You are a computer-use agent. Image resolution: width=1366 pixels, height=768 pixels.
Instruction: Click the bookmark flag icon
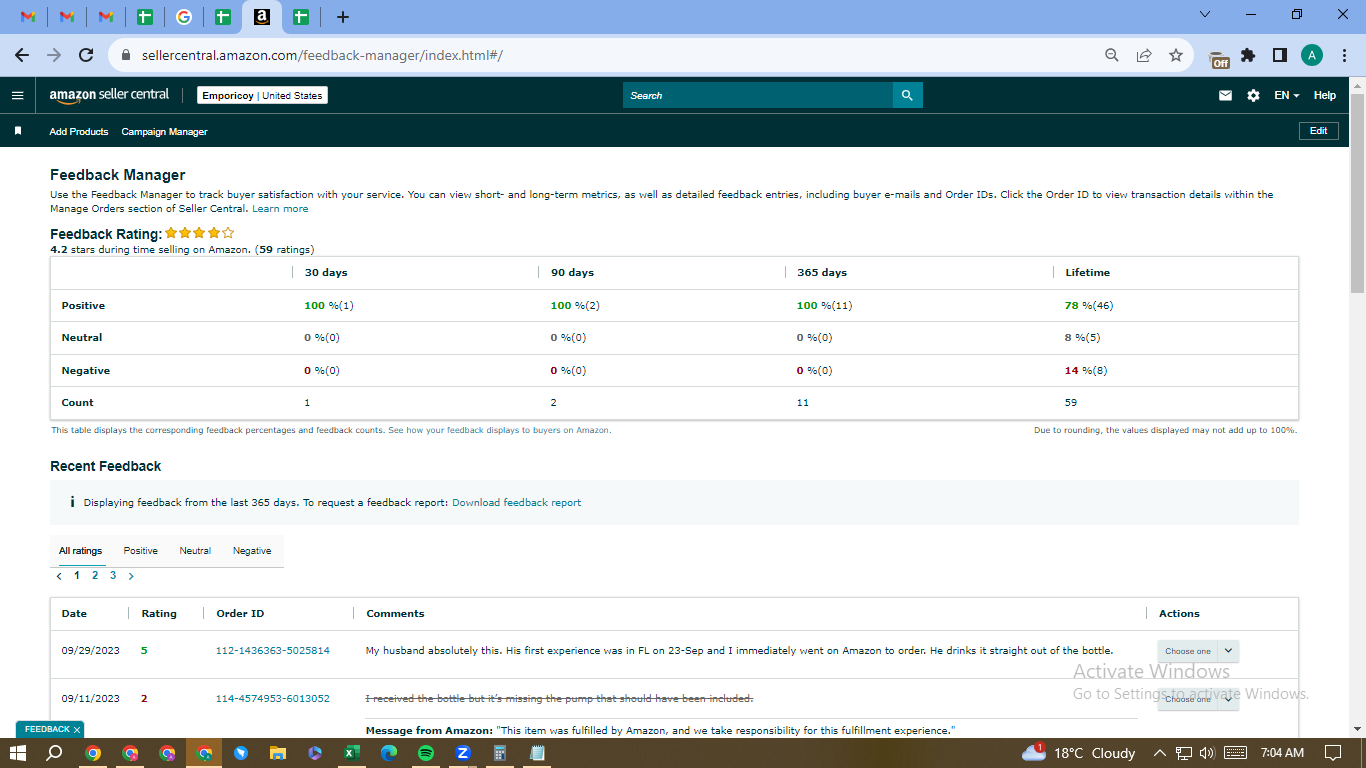[x=17, y=131]
